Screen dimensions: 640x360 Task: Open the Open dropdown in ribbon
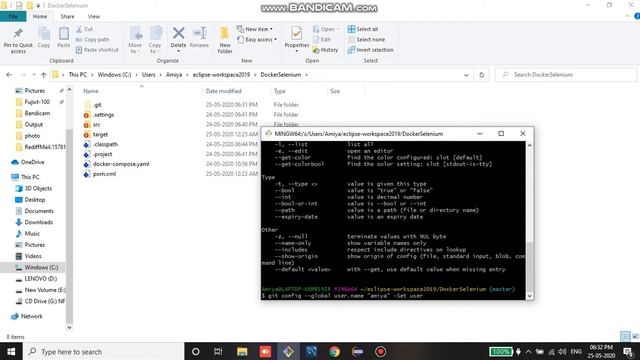326,29
